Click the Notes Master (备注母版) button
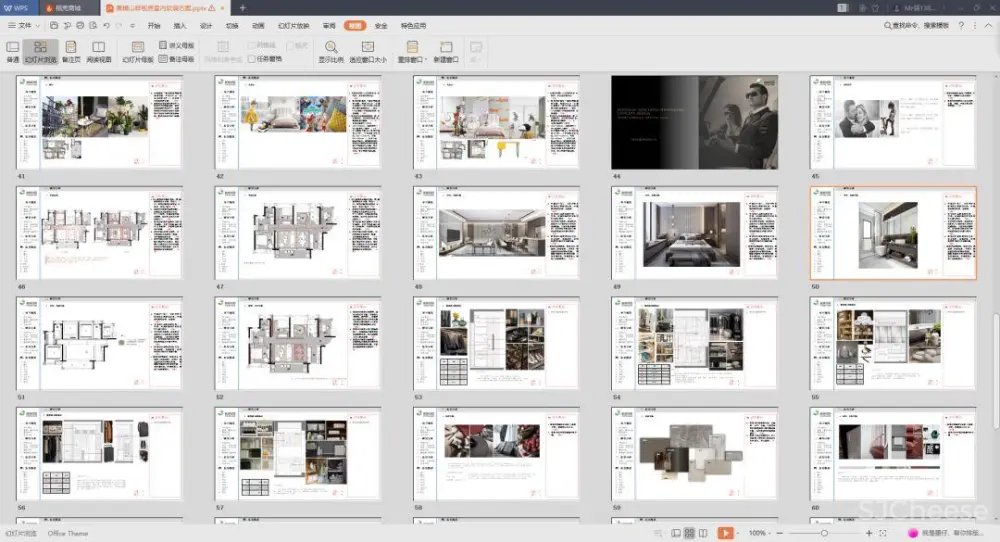 [177, 59]
